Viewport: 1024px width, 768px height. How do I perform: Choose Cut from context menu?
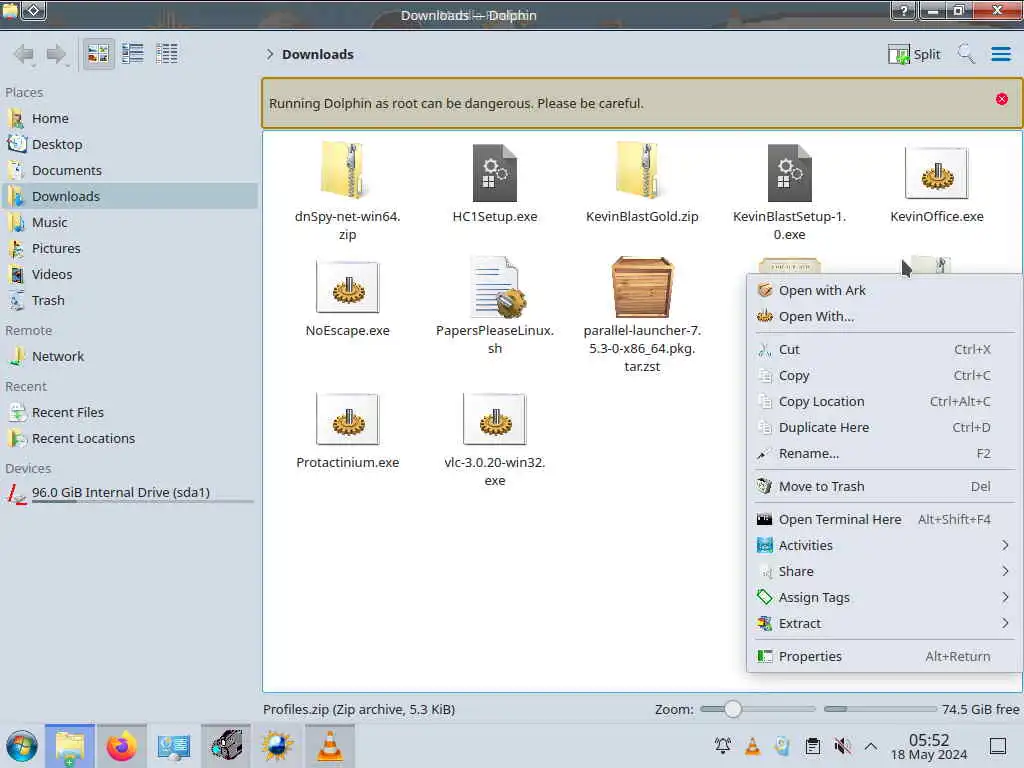pyautogui.click(x=884, y=349)
